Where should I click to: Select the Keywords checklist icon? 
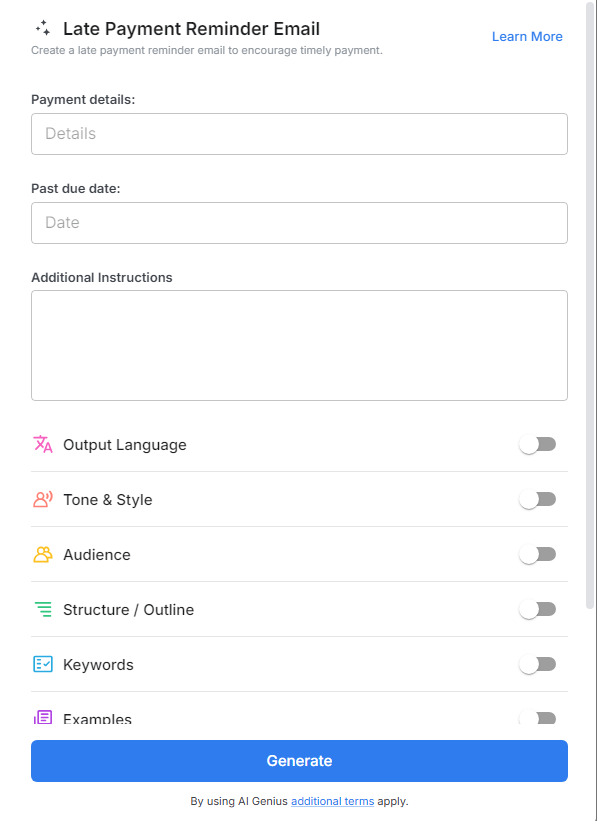[42, 664]
